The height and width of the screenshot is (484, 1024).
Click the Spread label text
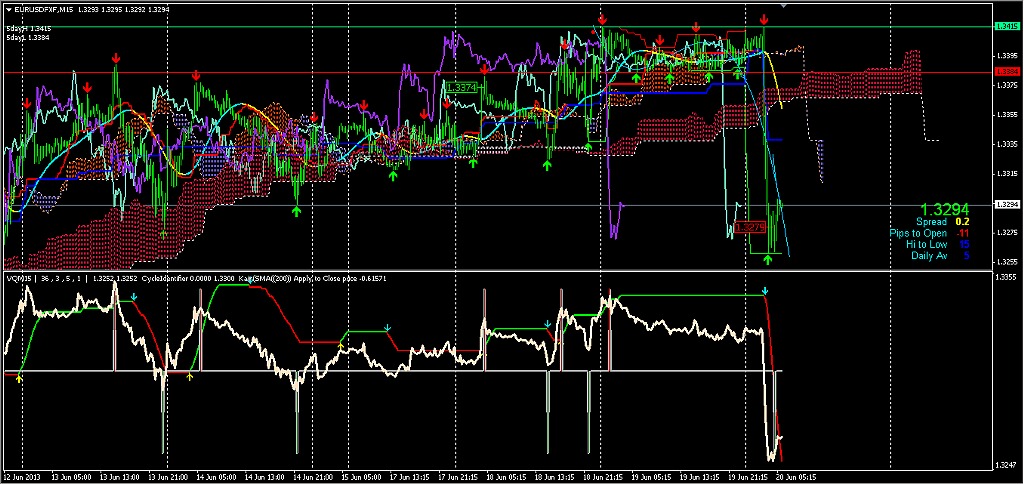click(931, 222)
